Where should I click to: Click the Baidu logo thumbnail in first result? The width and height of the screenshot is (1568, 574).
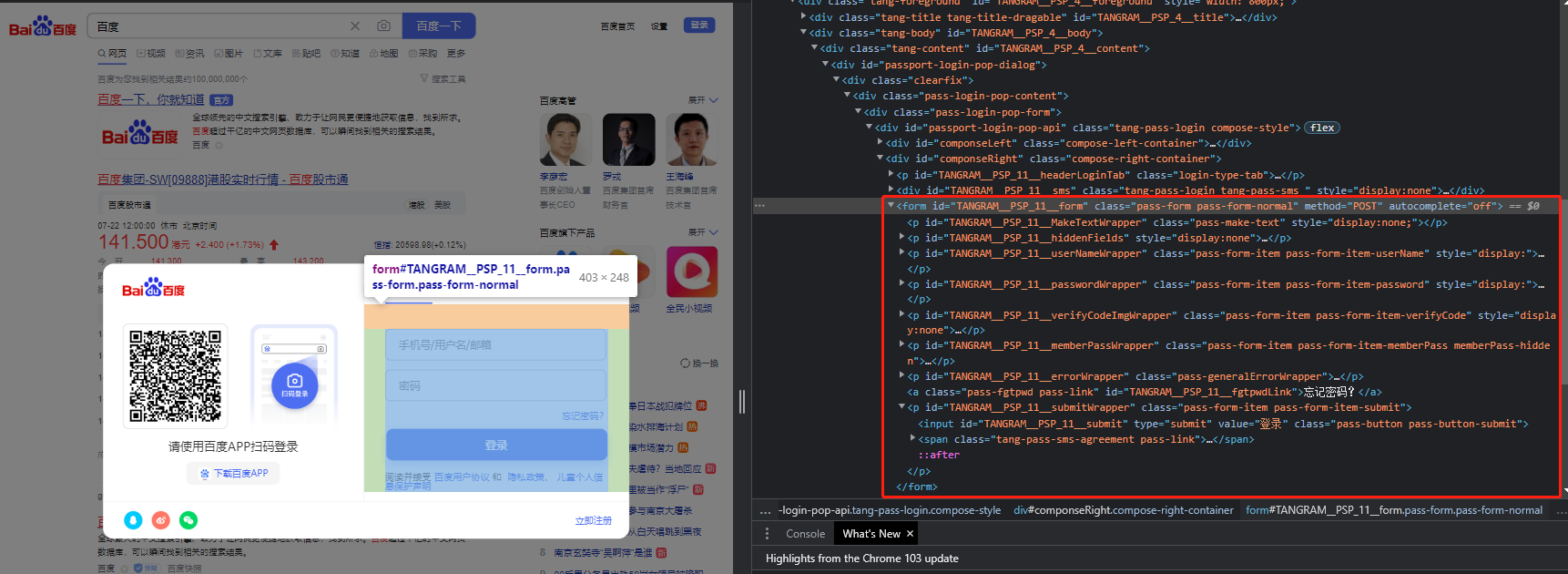click(140, 135)
